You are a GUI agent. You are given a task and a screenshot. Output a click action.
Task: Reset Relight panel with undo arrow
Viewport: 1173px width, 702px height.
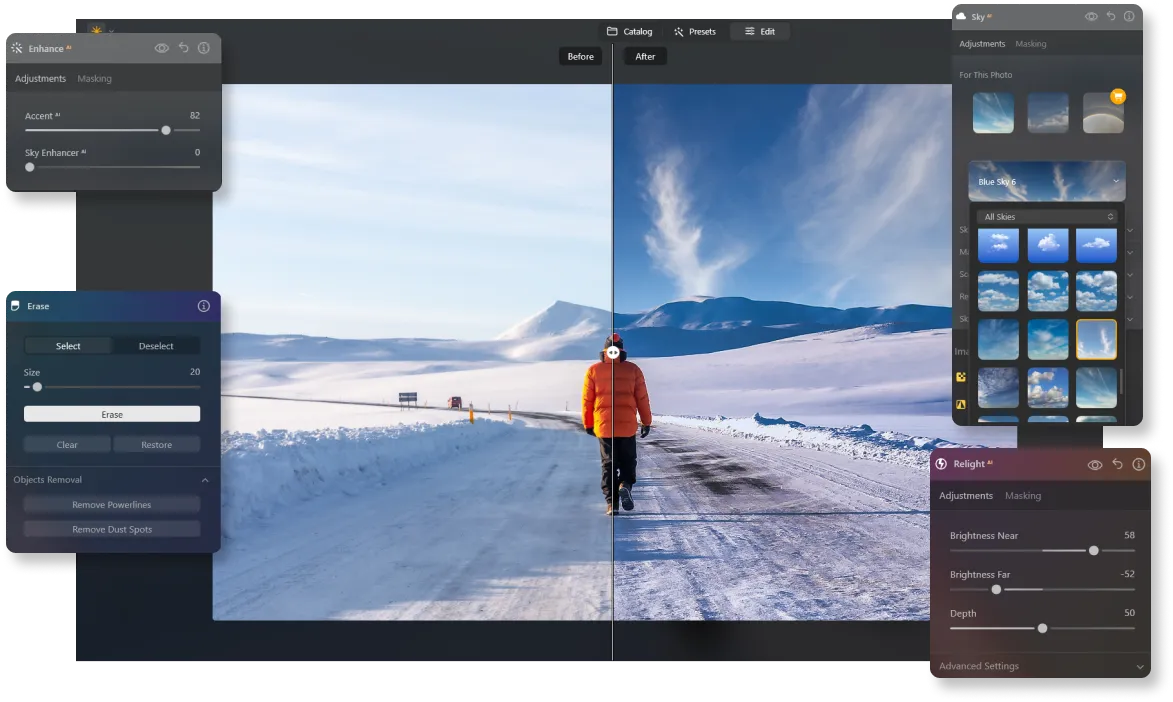pos(1117,464)
